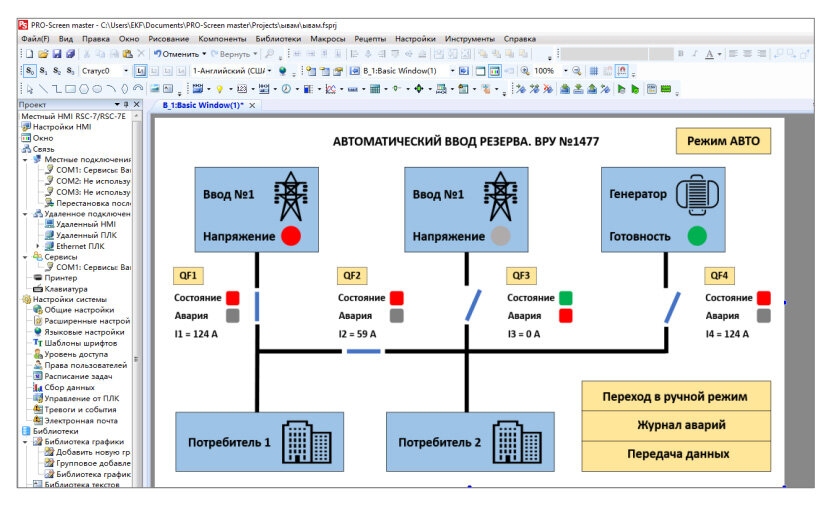Open the 100% zoom level dropdown
The image size is (836, 512).
566,70
